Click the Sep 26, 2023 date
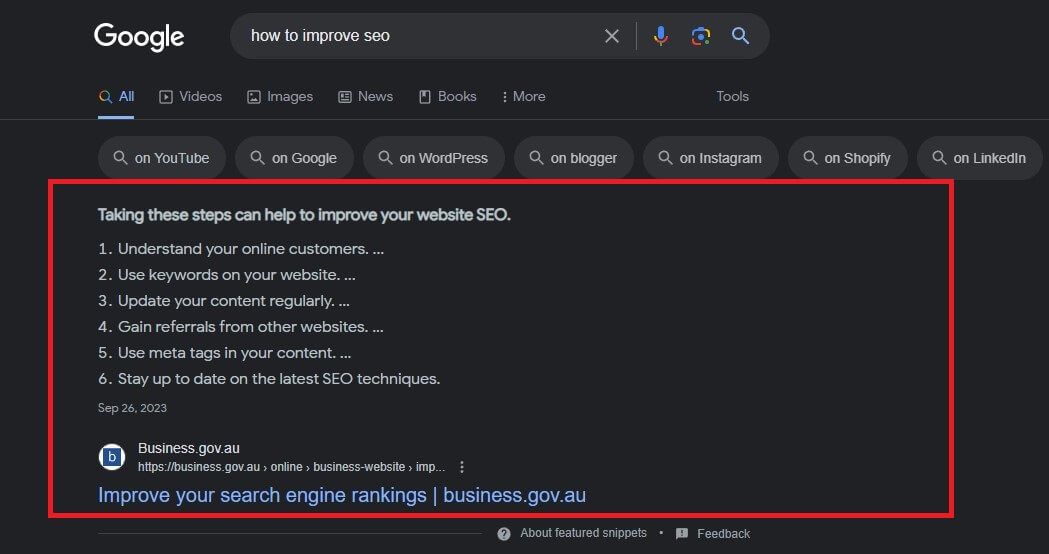This screenshot has width=1049, height=554. pyautogui.click(x=132, y=408)
